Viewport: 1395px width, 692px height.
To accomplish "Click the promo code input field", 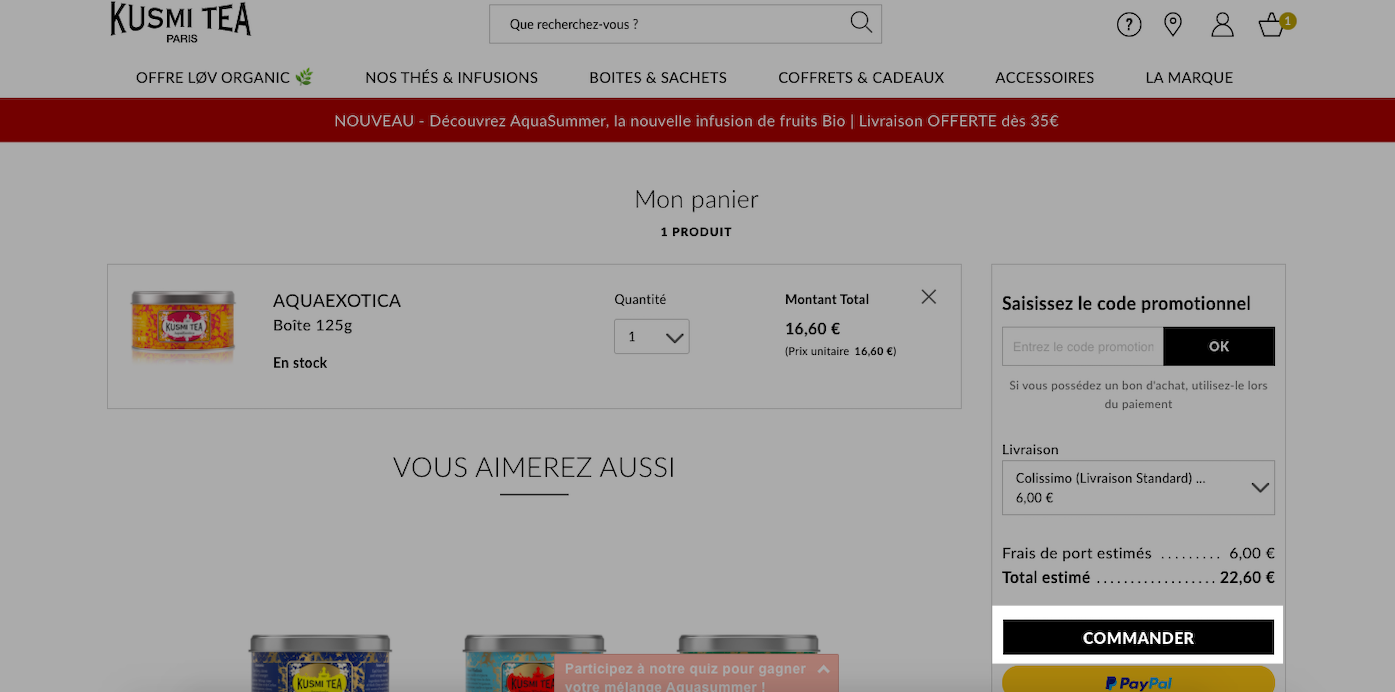I will 1082,347.
